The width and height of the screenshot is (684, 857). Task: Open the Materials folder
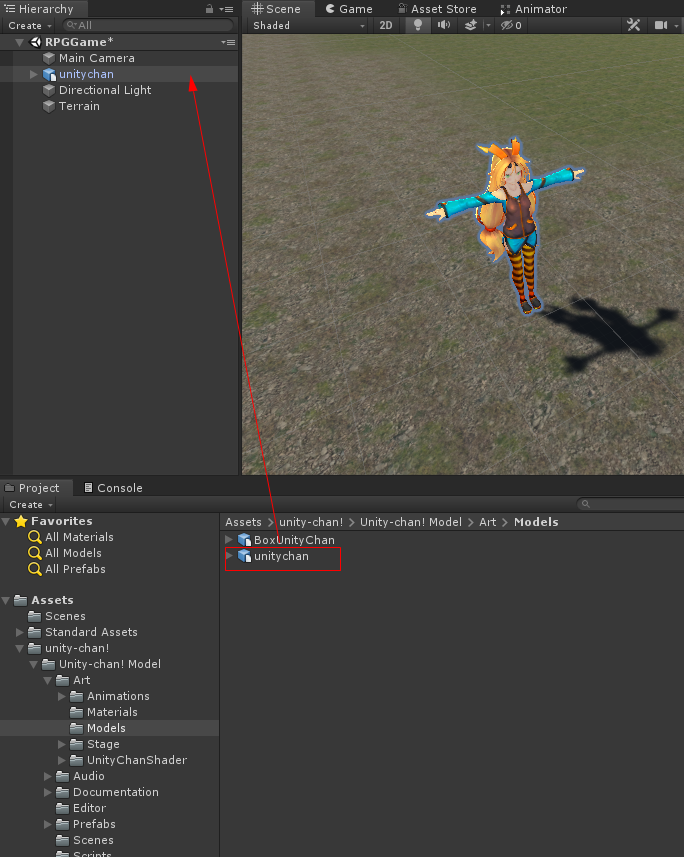tap(112, 712)
